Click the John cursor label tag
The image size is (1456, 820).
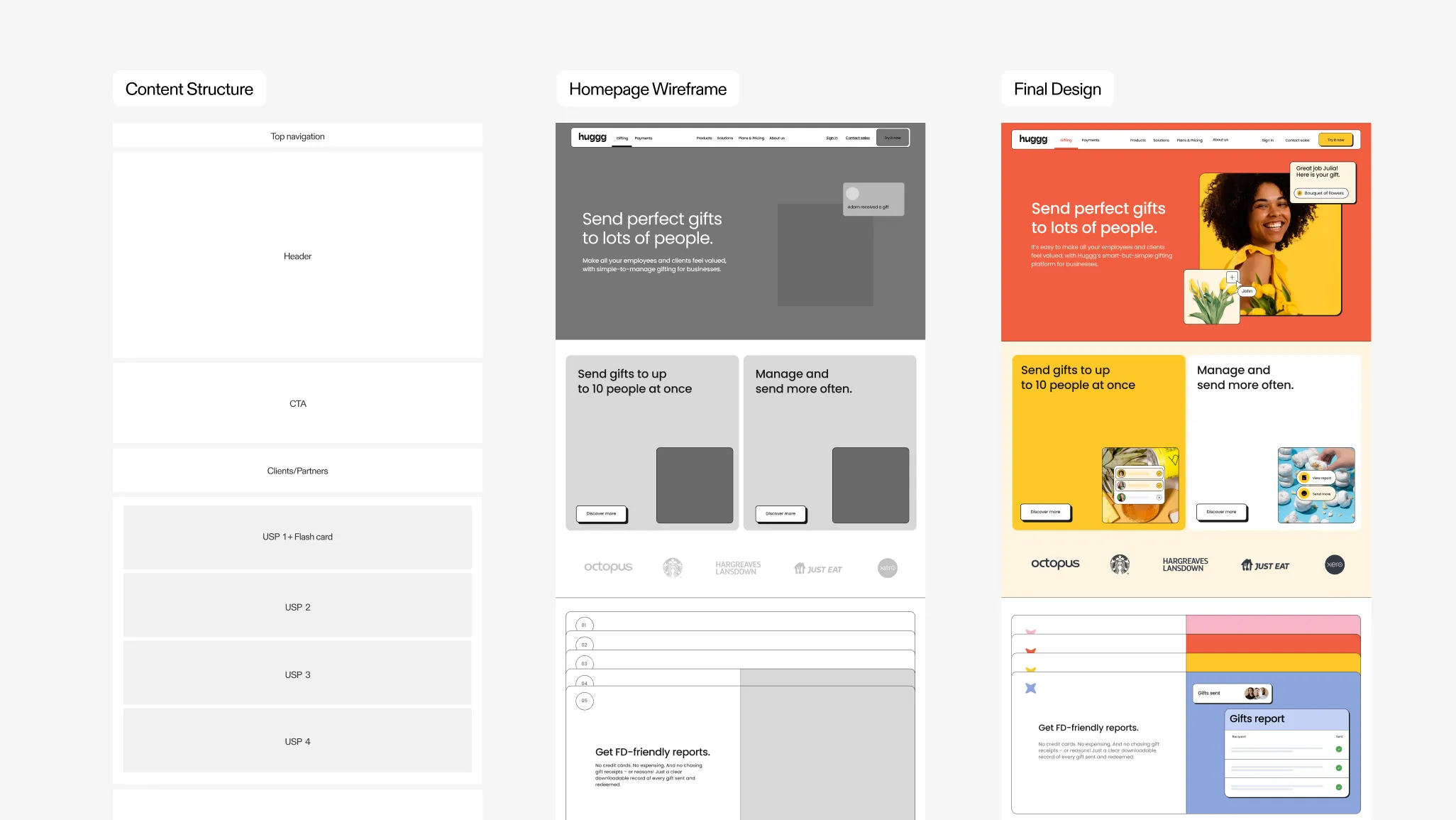(1247, 291)
